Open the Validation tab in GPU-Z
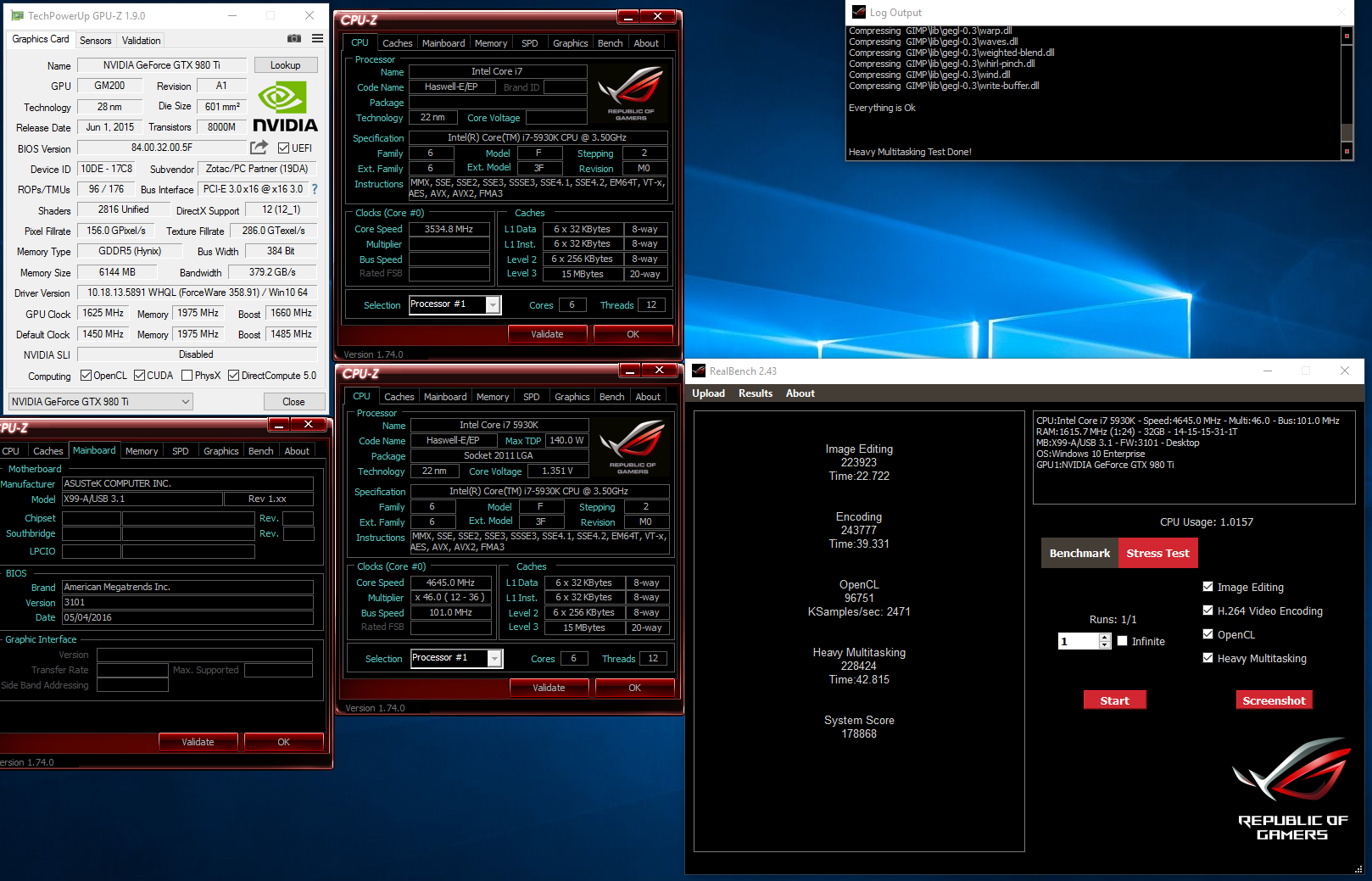 141,40
